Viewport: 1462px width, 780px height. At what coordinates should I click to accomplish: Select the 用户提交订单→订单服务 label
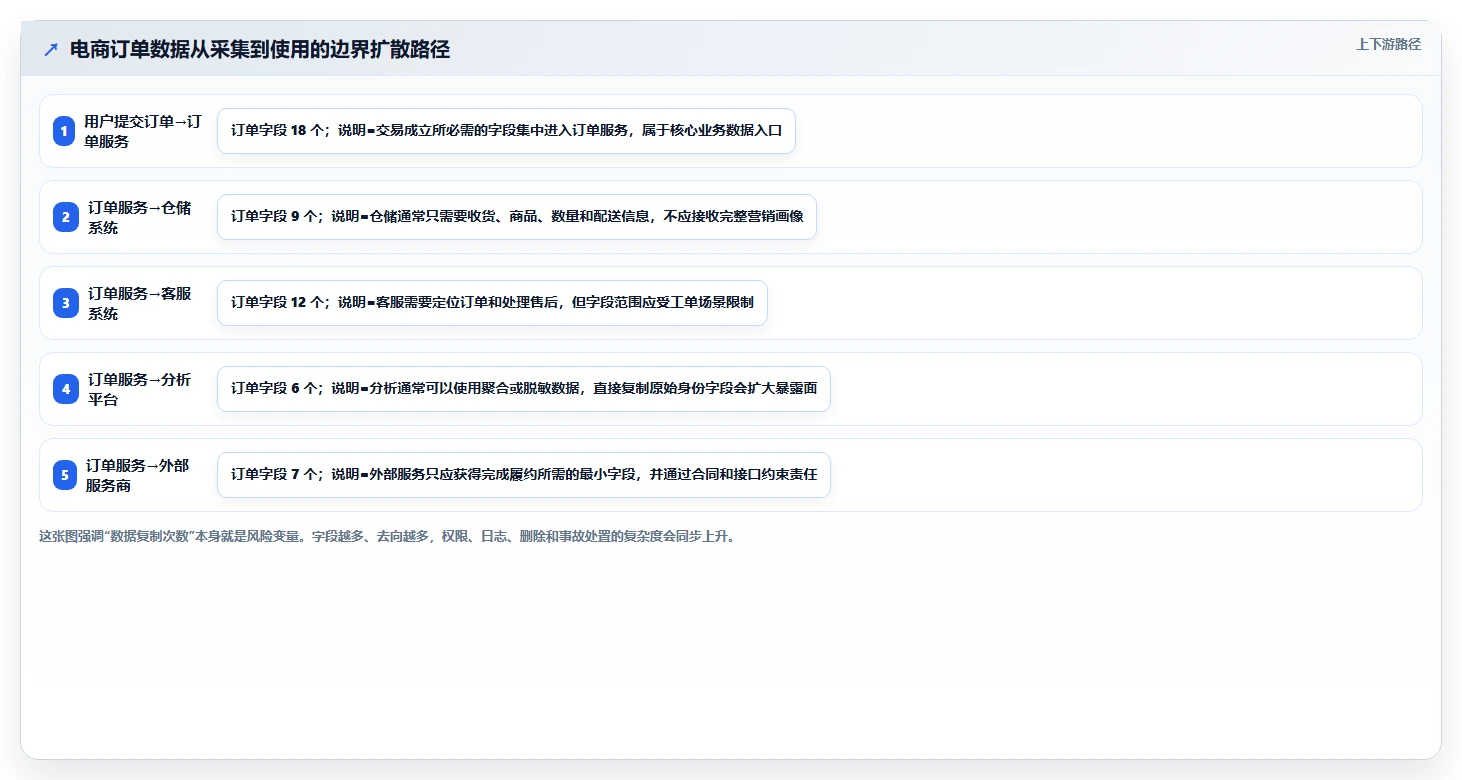click(144, 131)
